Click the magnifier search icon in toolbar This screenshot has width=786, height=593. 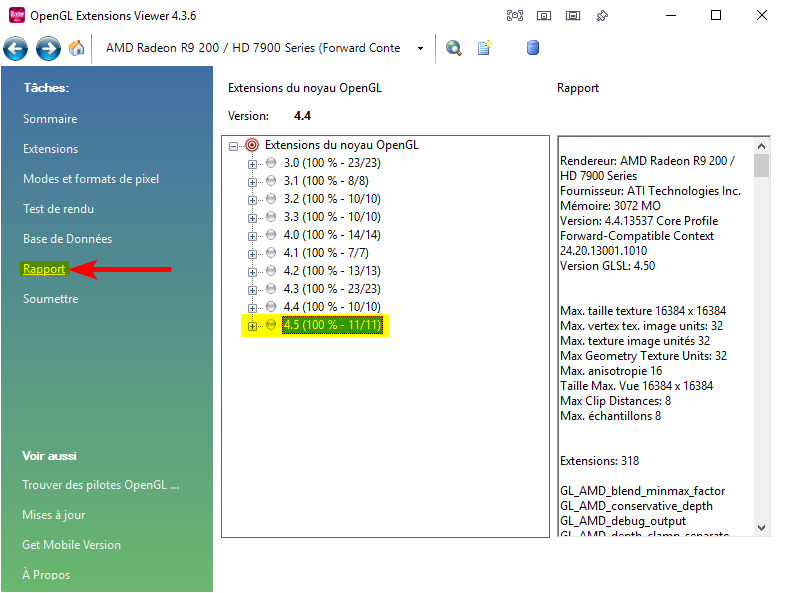[454, 48]
